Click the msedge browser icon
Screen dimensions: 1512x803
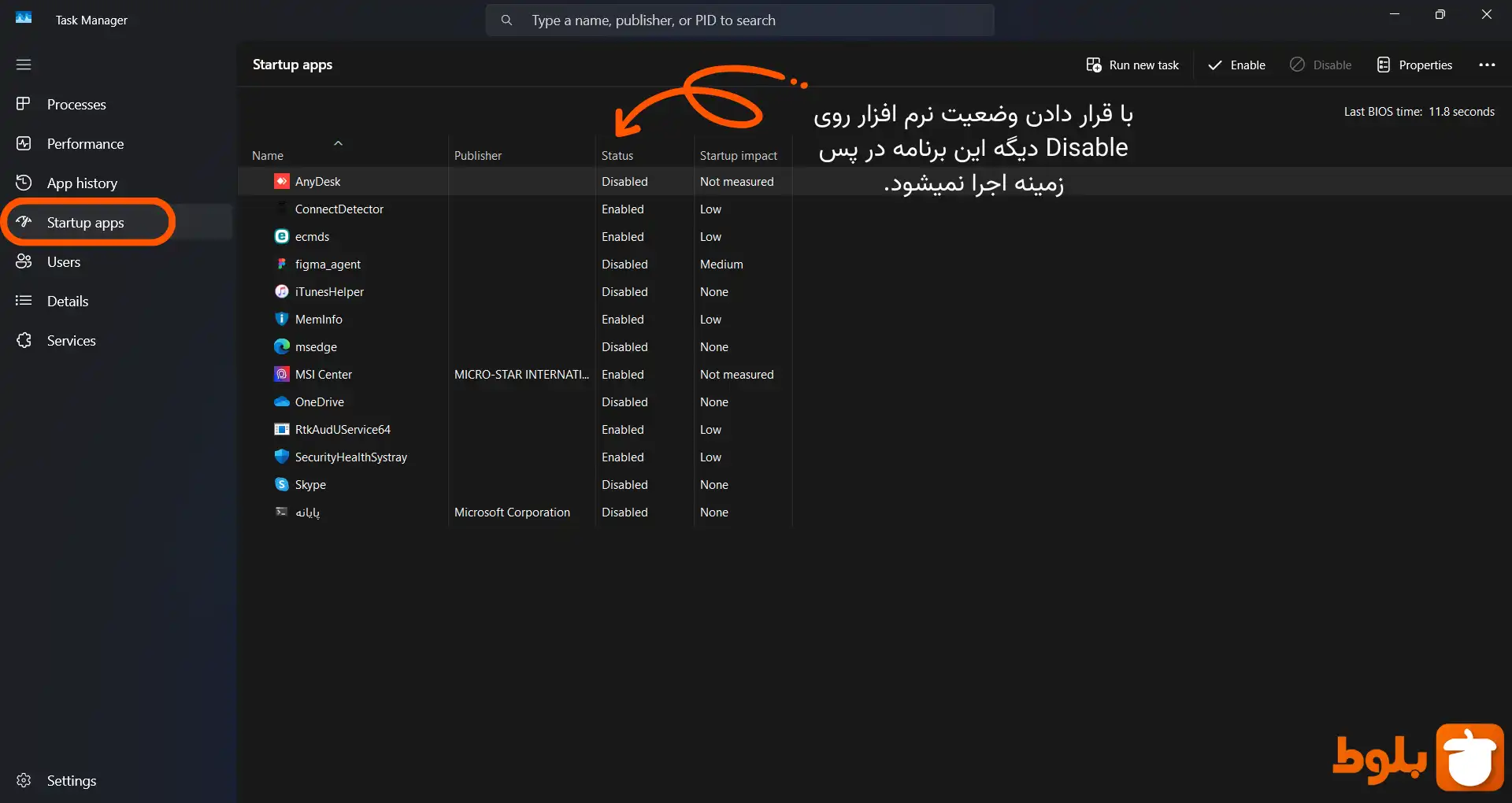(x=281, y=347)
